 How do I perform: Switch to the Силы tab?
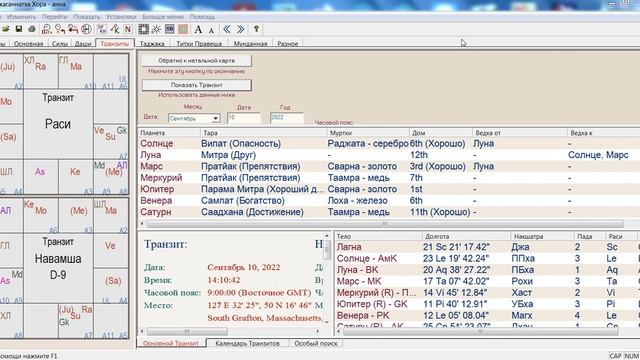pos(60,44)
